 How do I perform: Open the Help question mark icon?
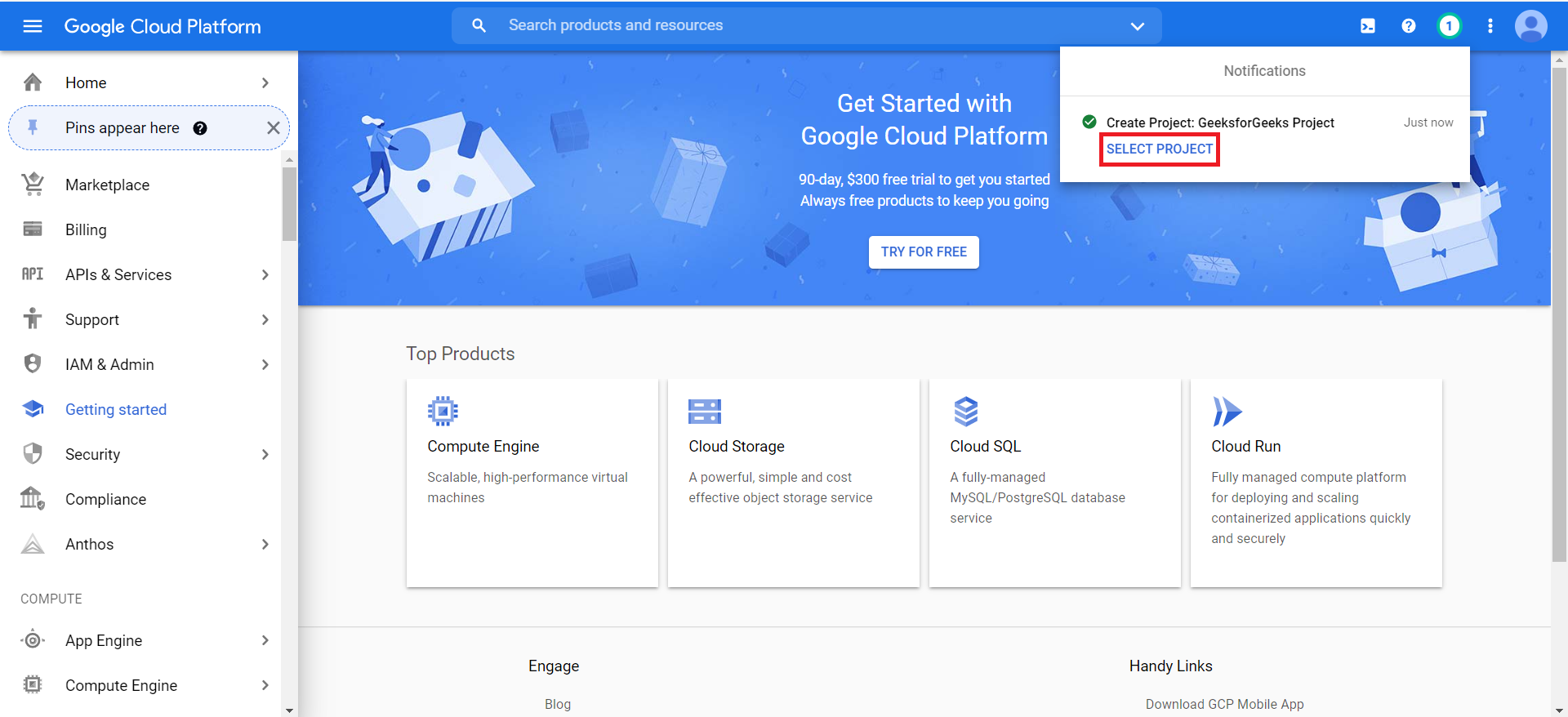1409,26
